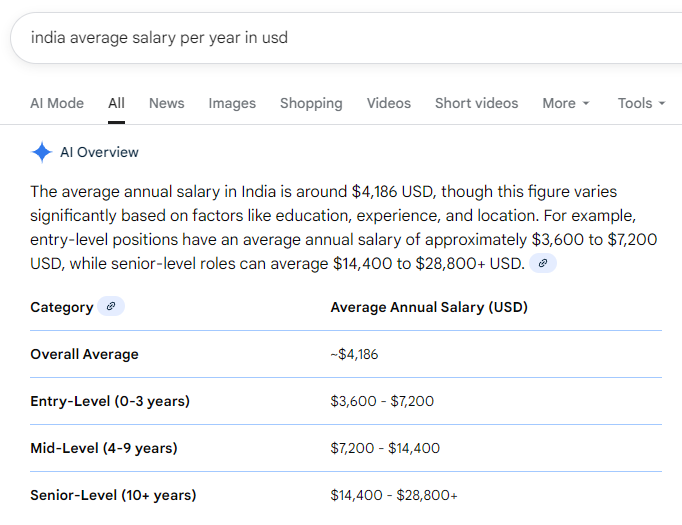Click the Senior-Level (10+ years) row label
The width and height of the screenshot is (682, 525).
tap(113, 495)
